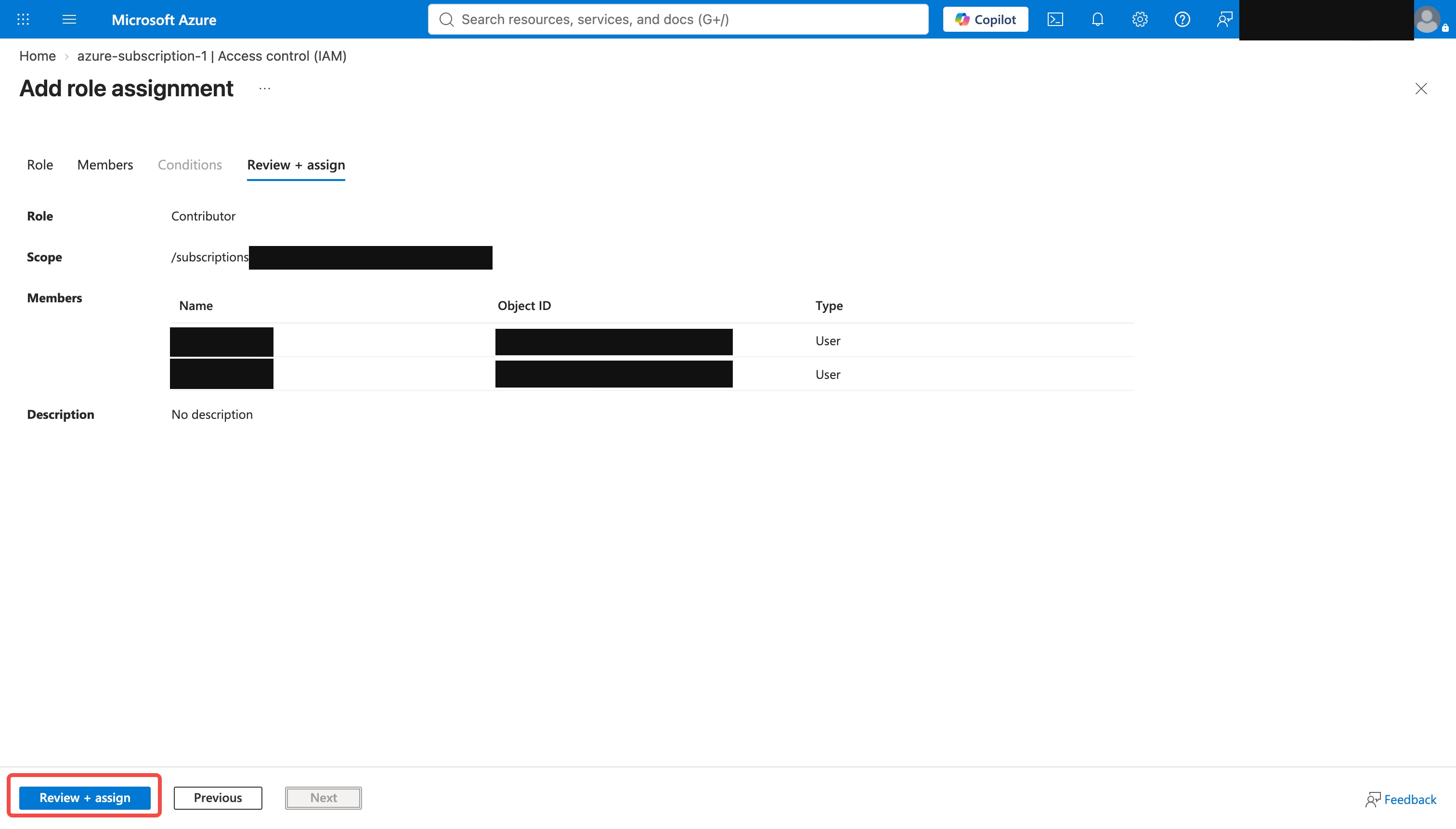1456x829 pixels.
Task: Click the disabled Next button
Action: (x=323, y=797)
